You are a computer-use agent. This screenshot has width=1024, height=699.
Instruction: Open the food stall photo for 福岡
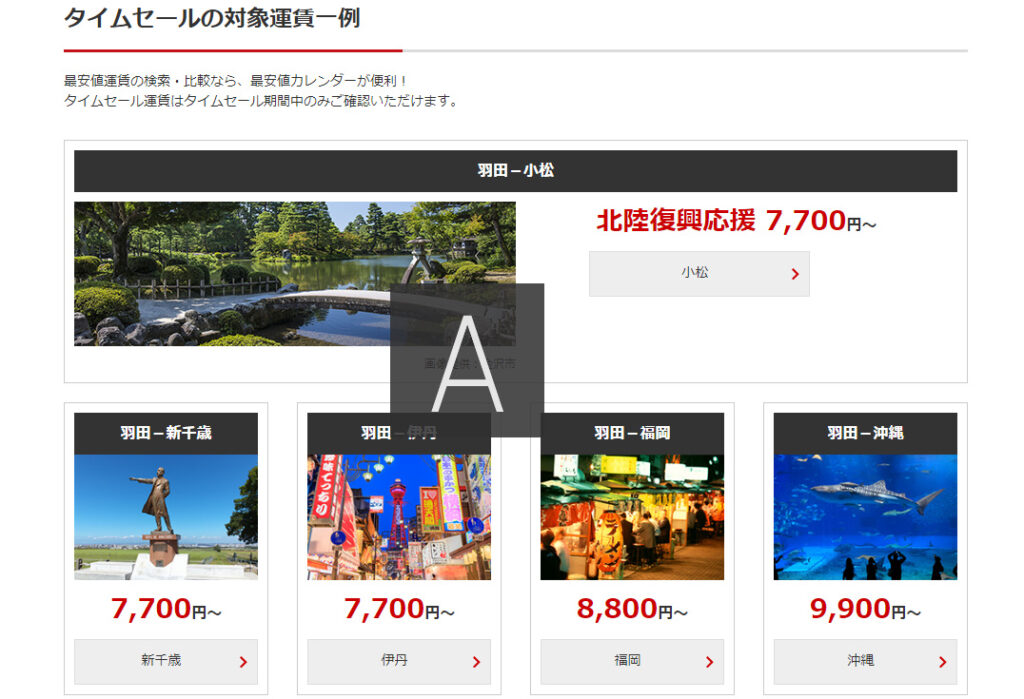pos(632,517)
